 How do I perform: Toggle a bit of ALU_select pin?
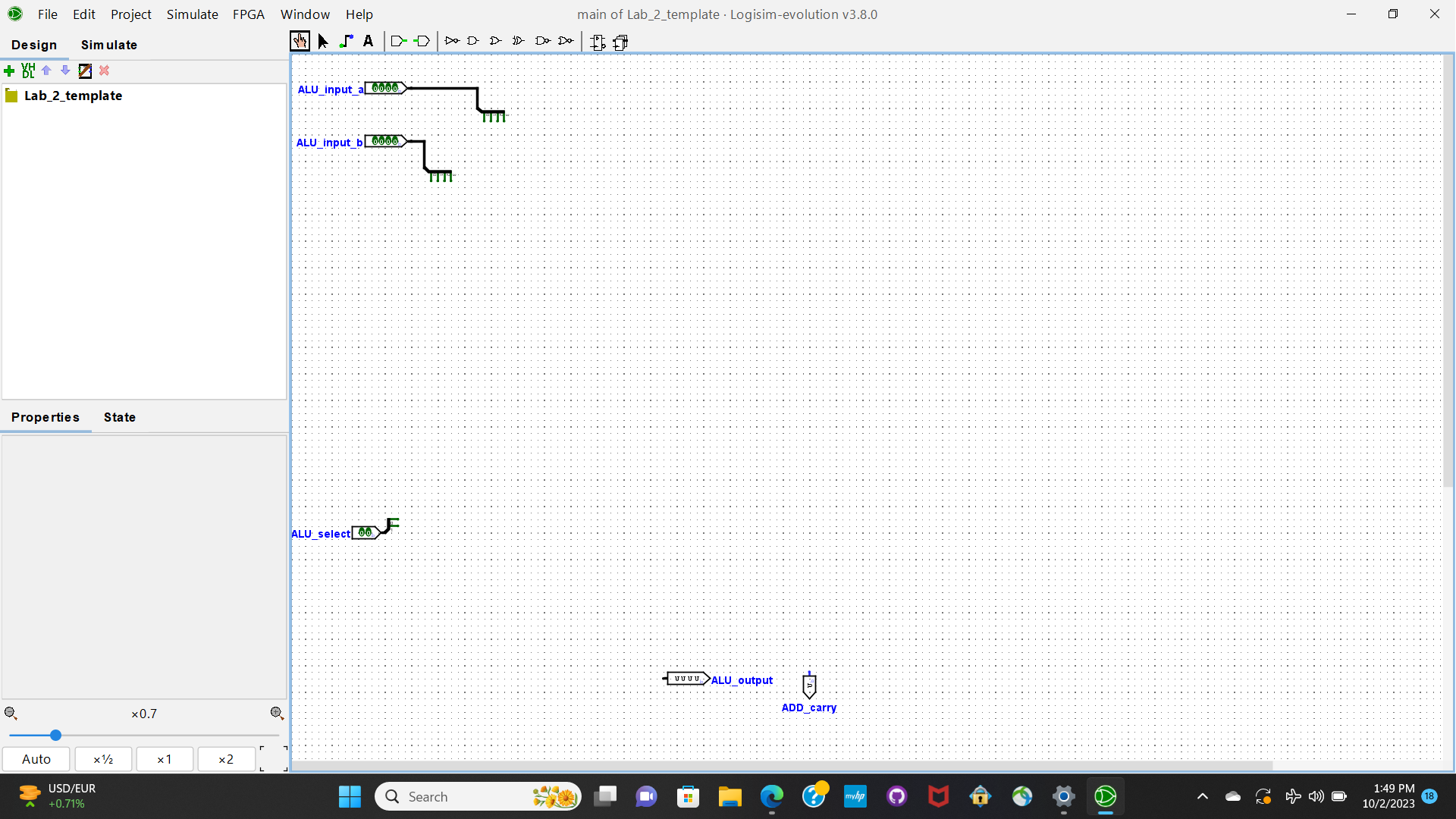(362, 532)
